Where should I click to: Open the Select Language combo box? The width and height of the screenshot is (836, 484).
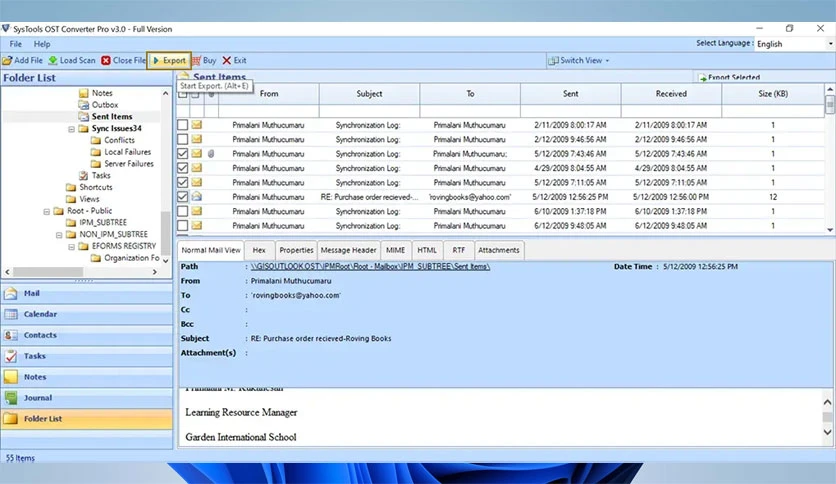[794, 44]
